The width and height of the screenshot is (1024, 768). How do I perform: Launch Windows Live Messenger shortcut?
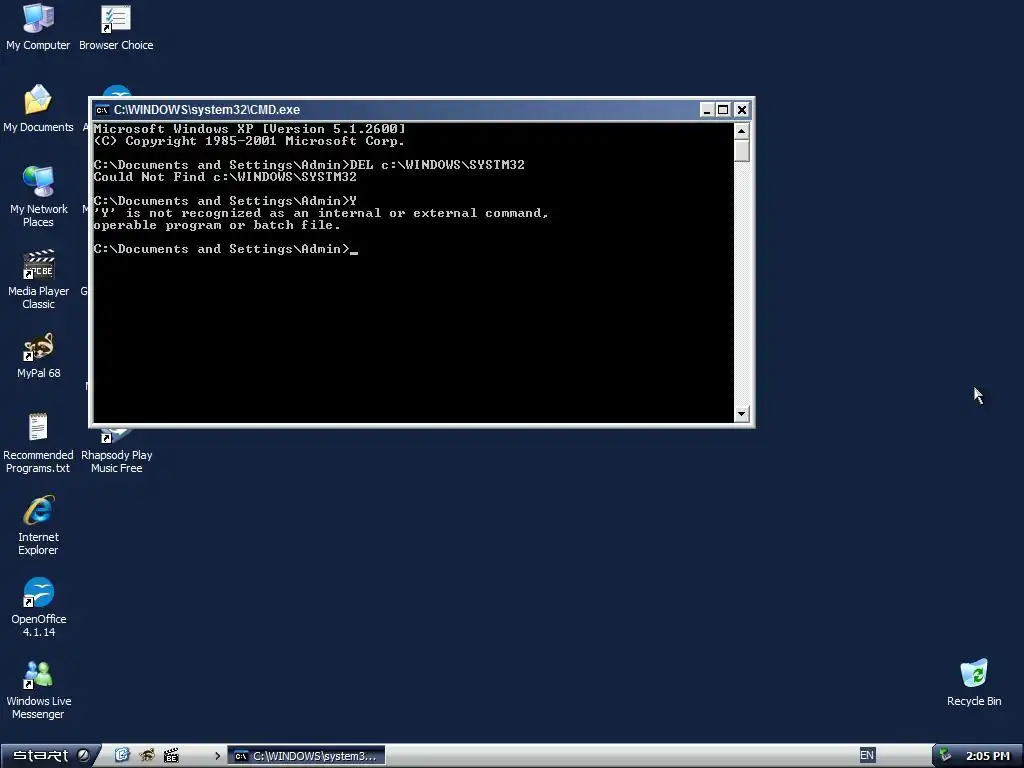click(x=38, y=690)
